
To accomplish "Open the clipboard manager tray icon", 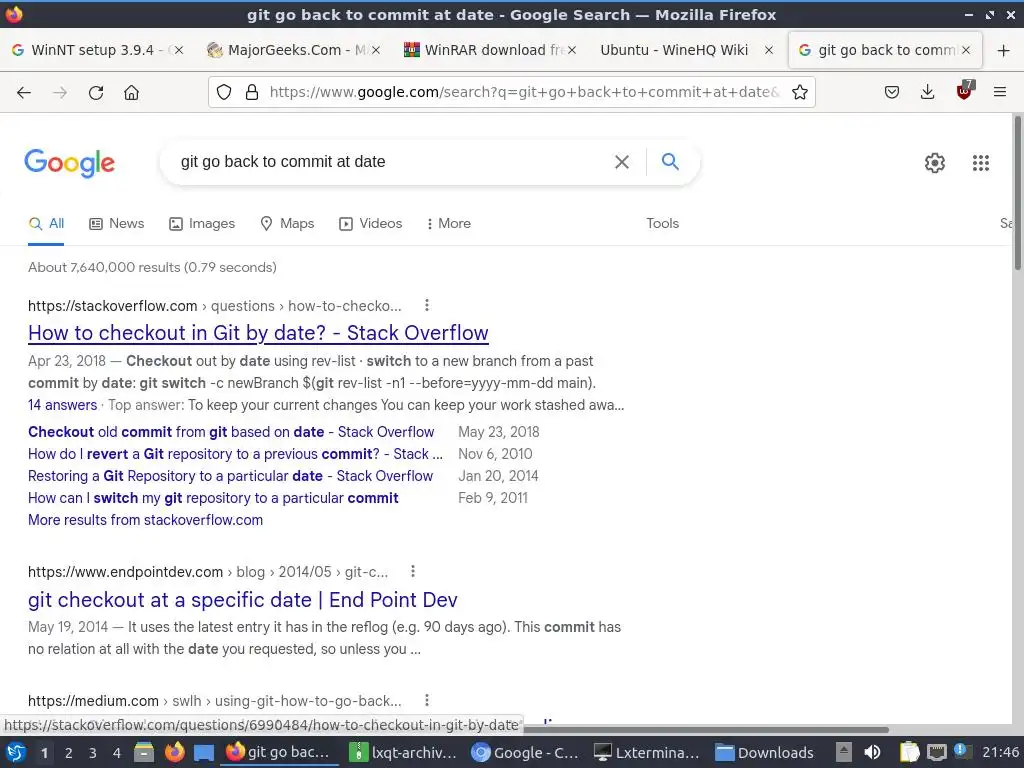I will tap(909, 752).
